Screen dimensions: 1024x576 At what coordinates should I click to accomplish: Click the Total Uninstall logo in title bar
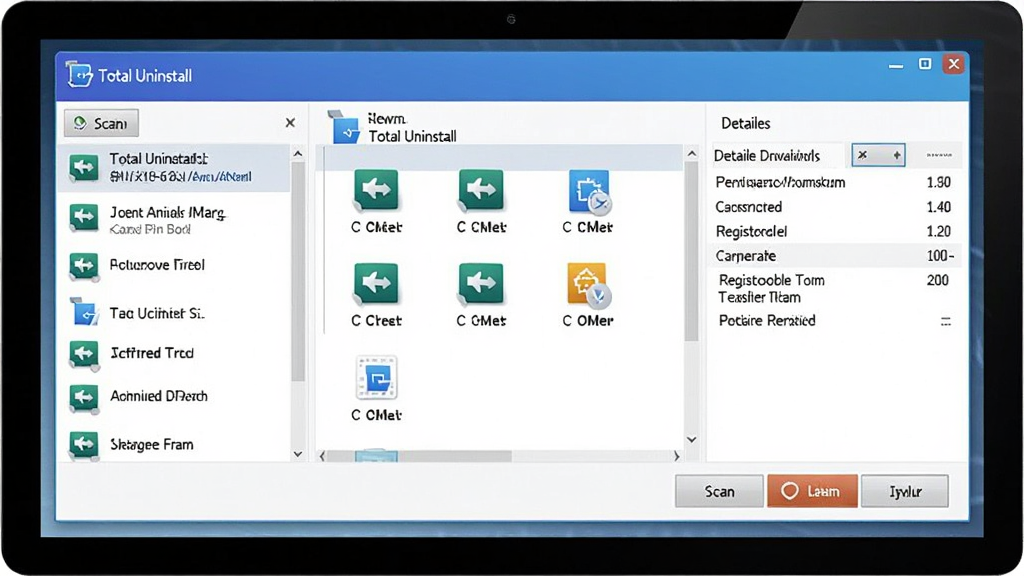[80, 75]
